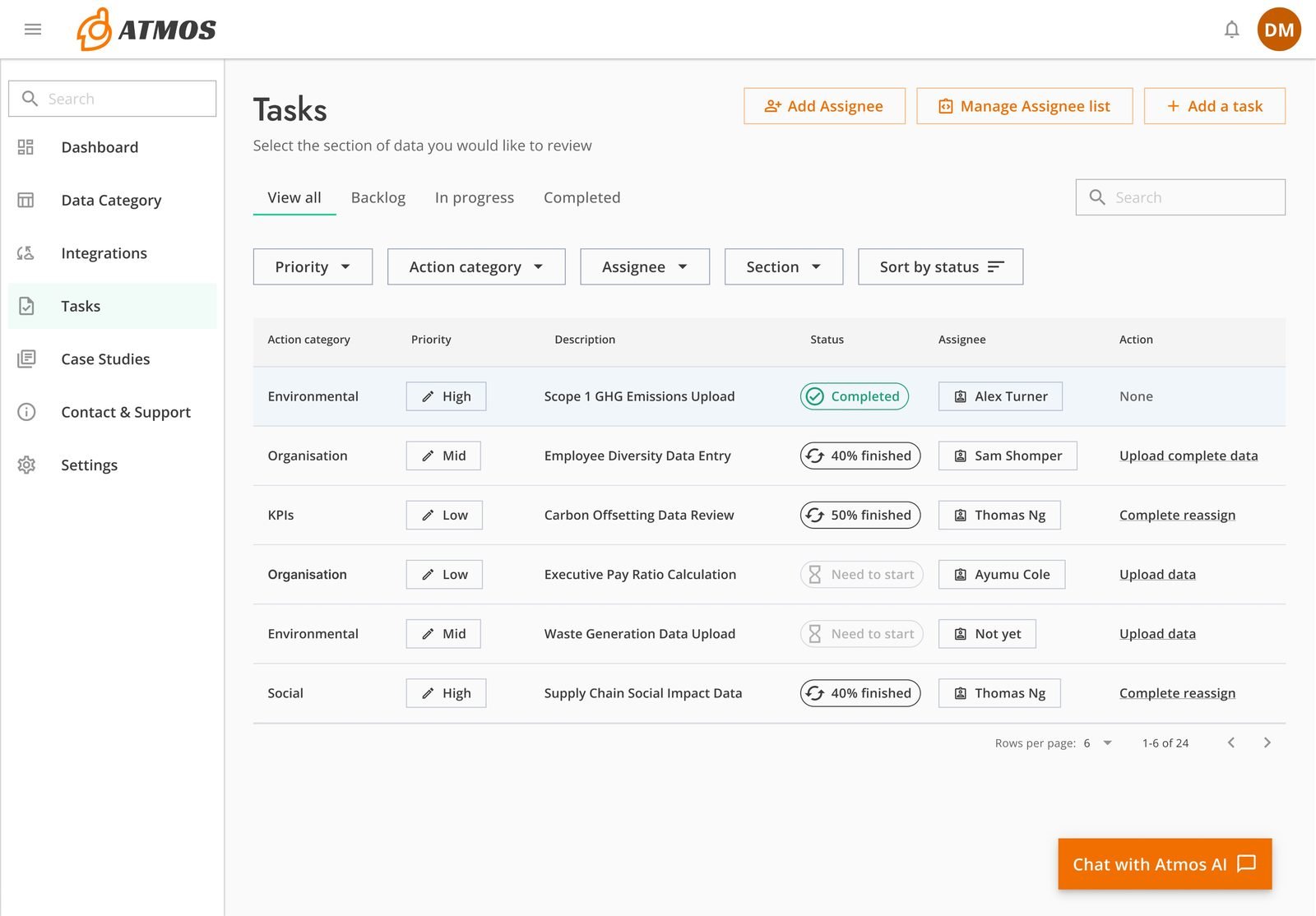Click the Add Assignee button

tap(824, 106)
